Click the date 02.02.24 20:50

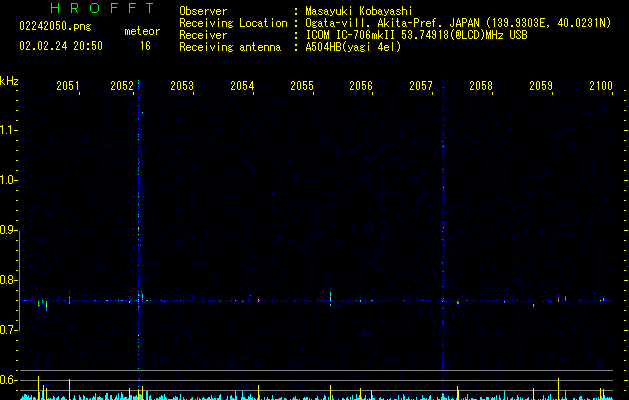click(61, 46)
